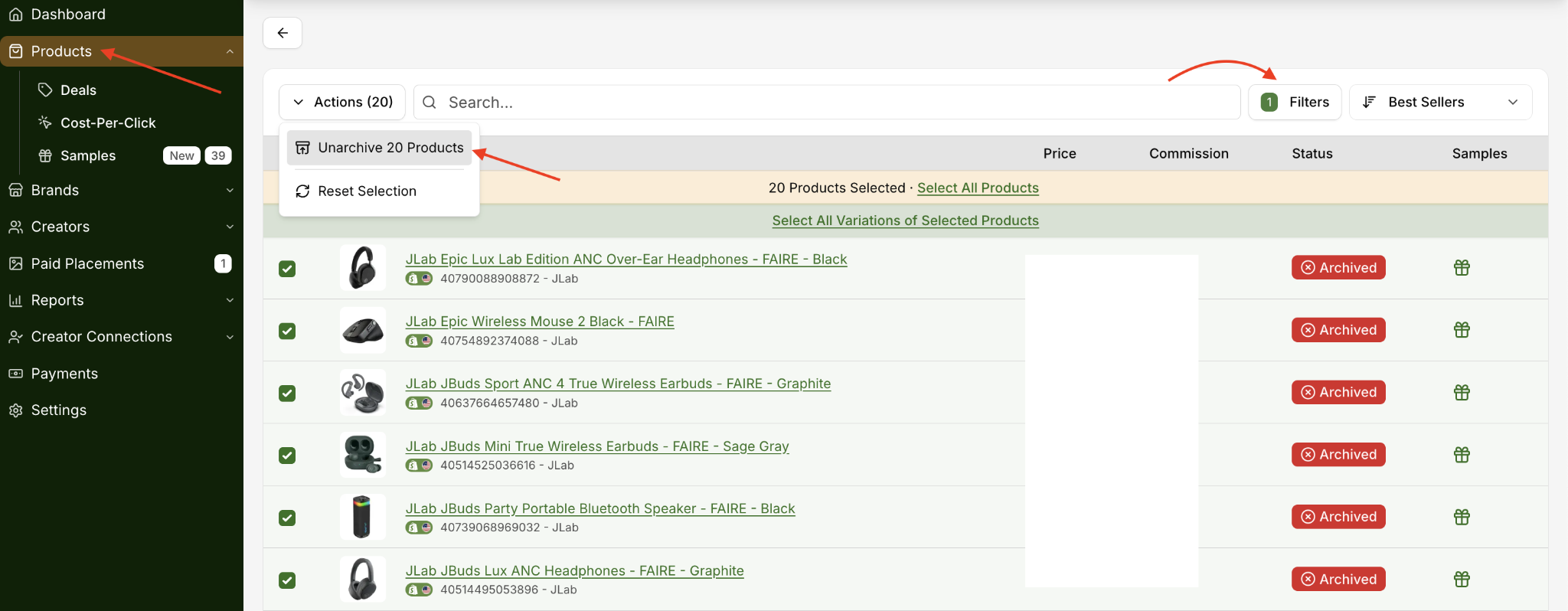Expand the Brands sidebar section
This screenshot has height=611, width=1568.
click(x=122, y=190)
